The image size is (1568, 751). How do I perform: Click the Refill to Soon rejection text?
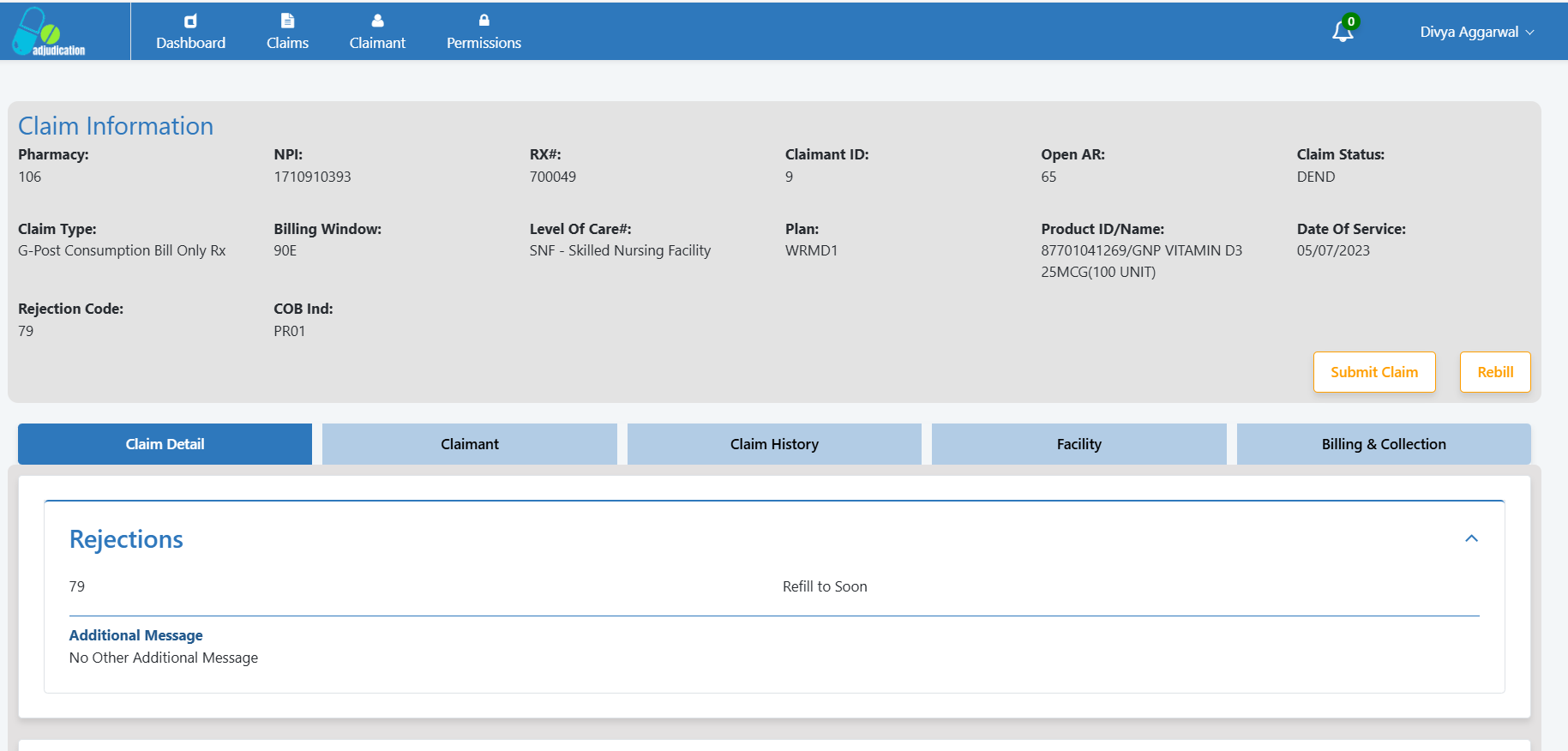click(825, 586)
